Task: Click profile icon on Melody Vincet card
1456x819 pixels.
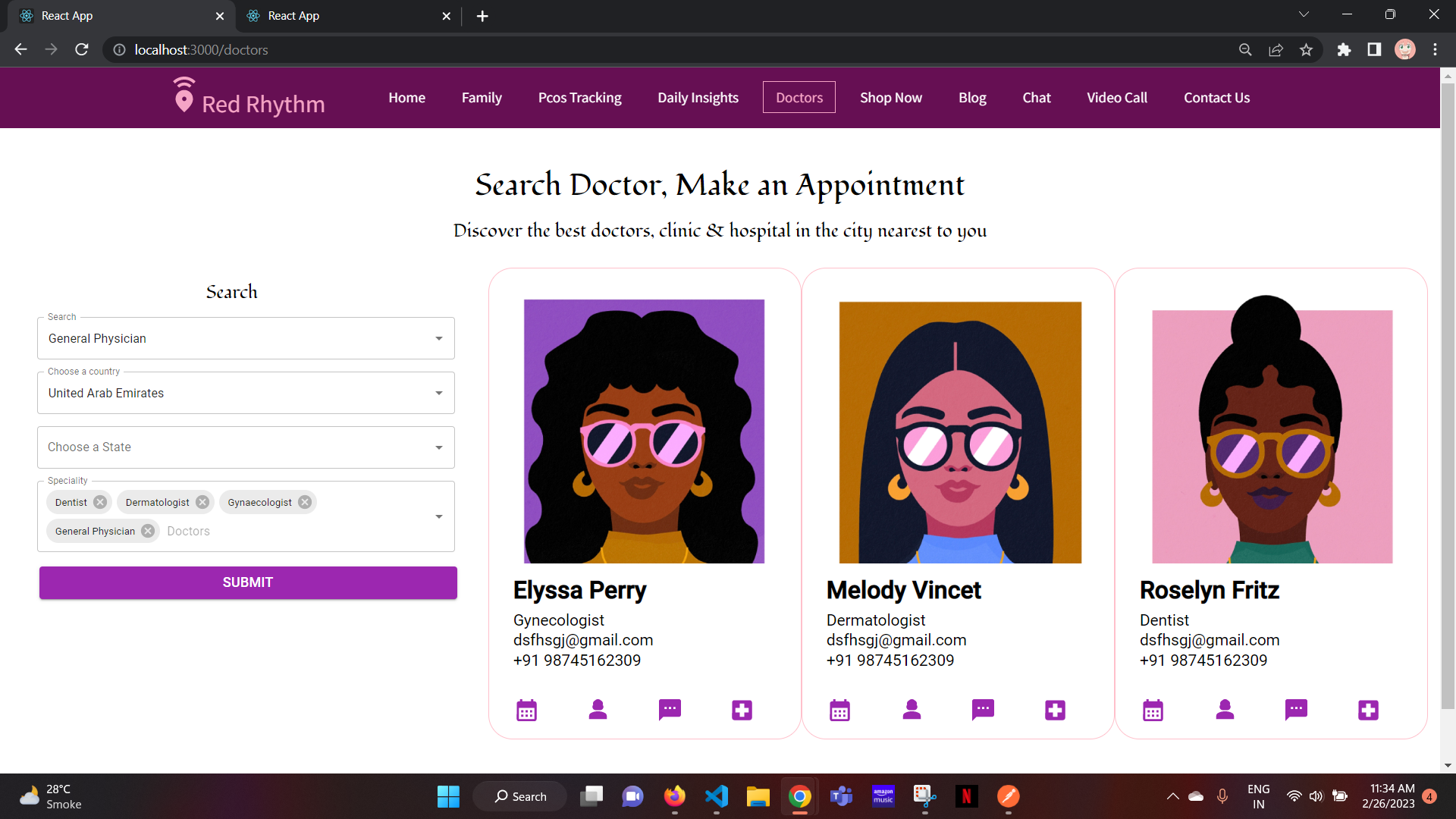Action: [x=912, y=710]
